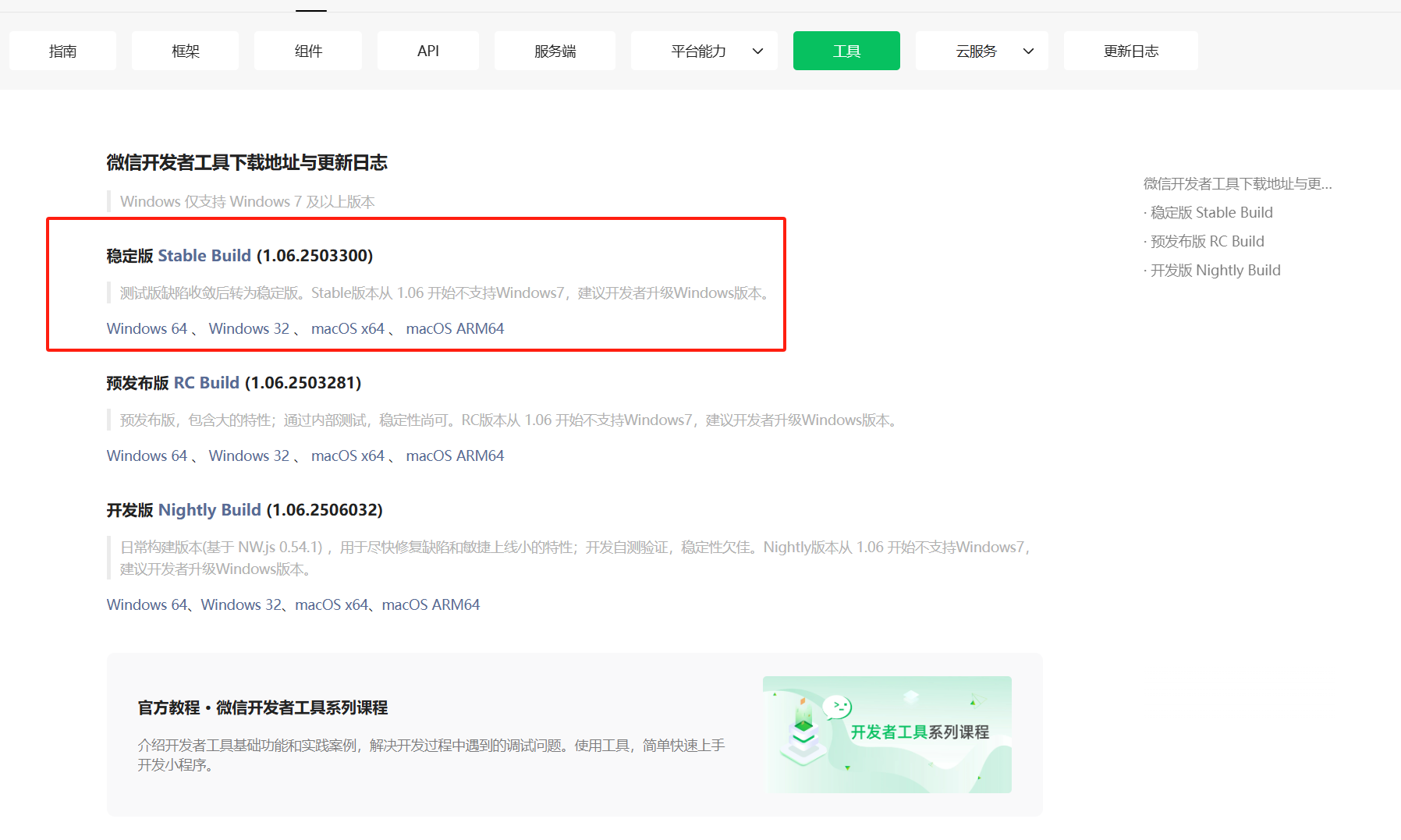Download Nightly Build for Windows 64

coord(147,604)
